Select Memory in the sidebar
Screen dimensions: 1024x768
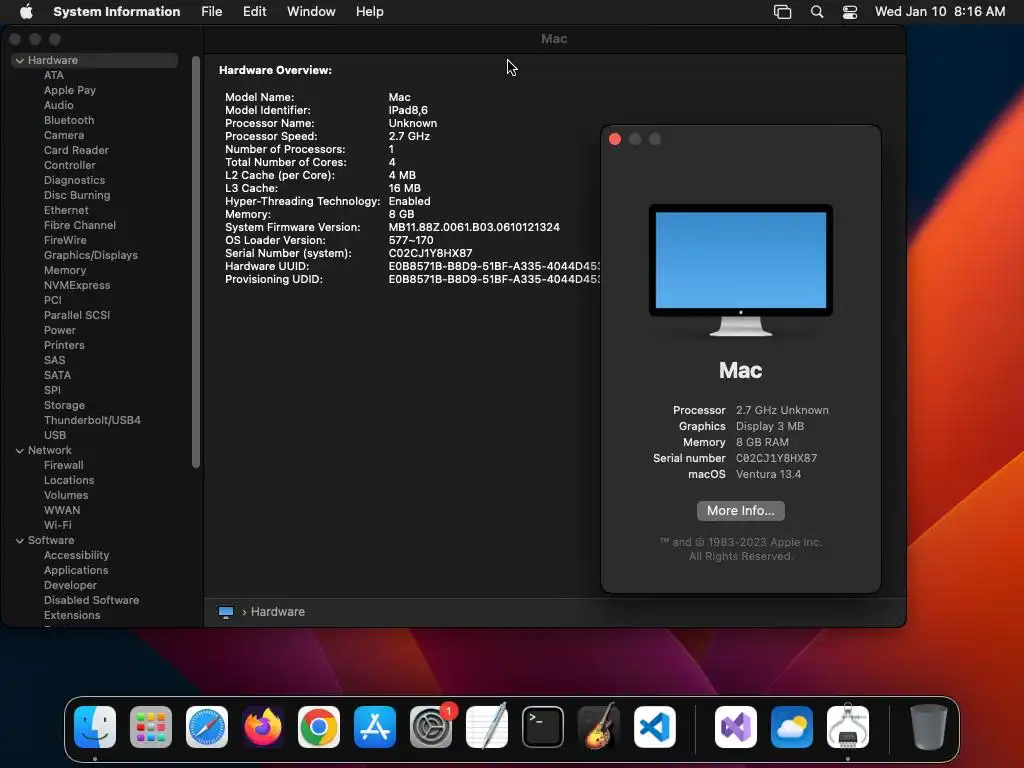pos(65,270)
